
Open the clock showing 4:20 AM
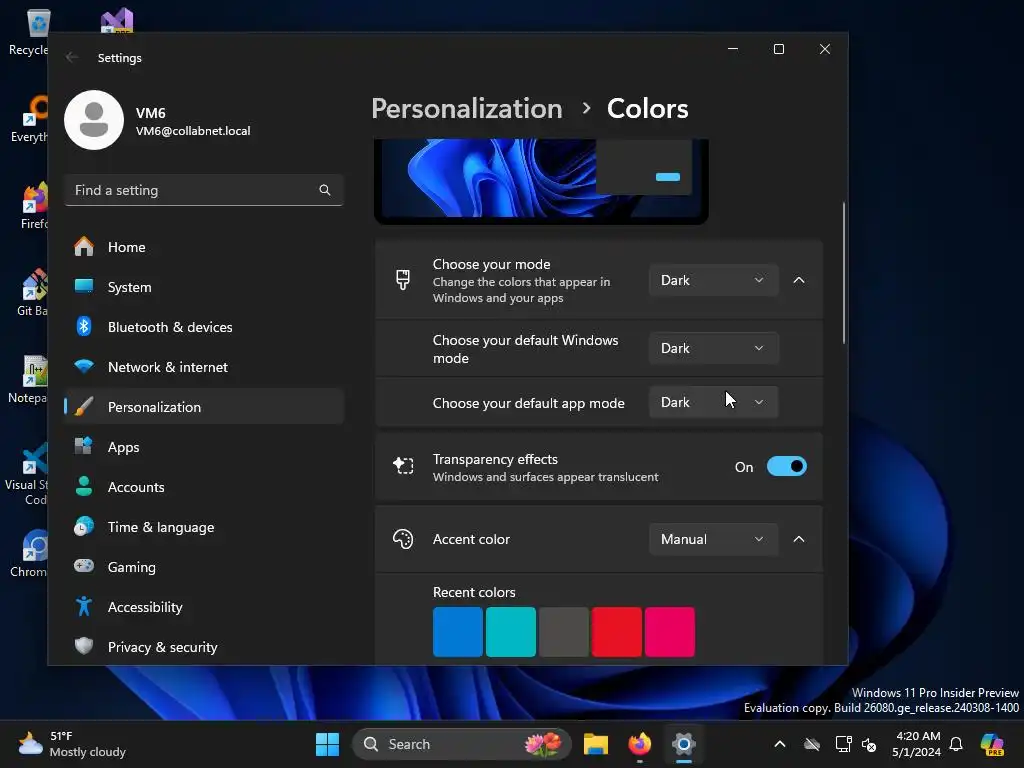pos(917,744)
